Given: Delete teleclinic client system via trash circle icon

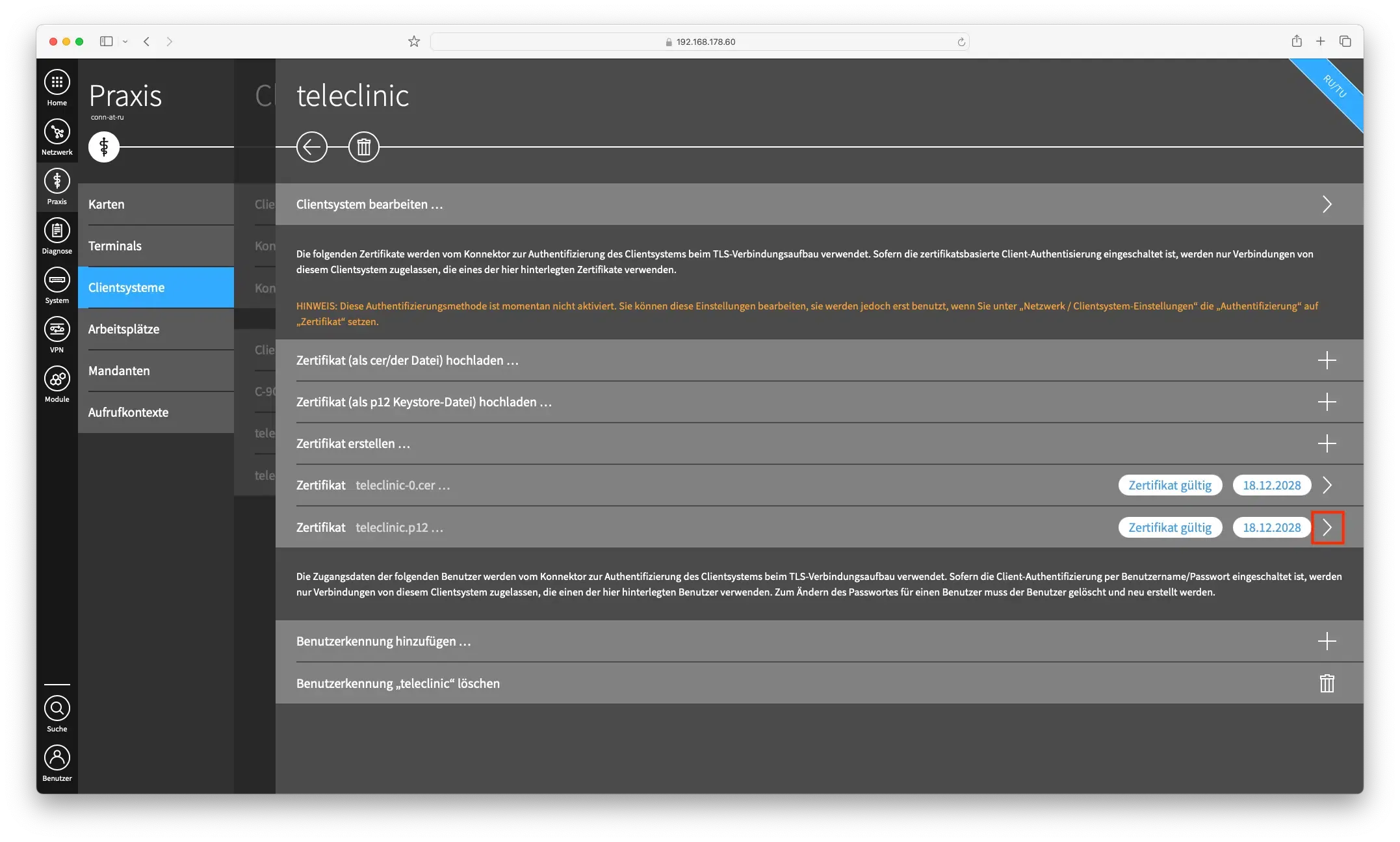Looking at the screenshot, I should (x=364, y=147).
